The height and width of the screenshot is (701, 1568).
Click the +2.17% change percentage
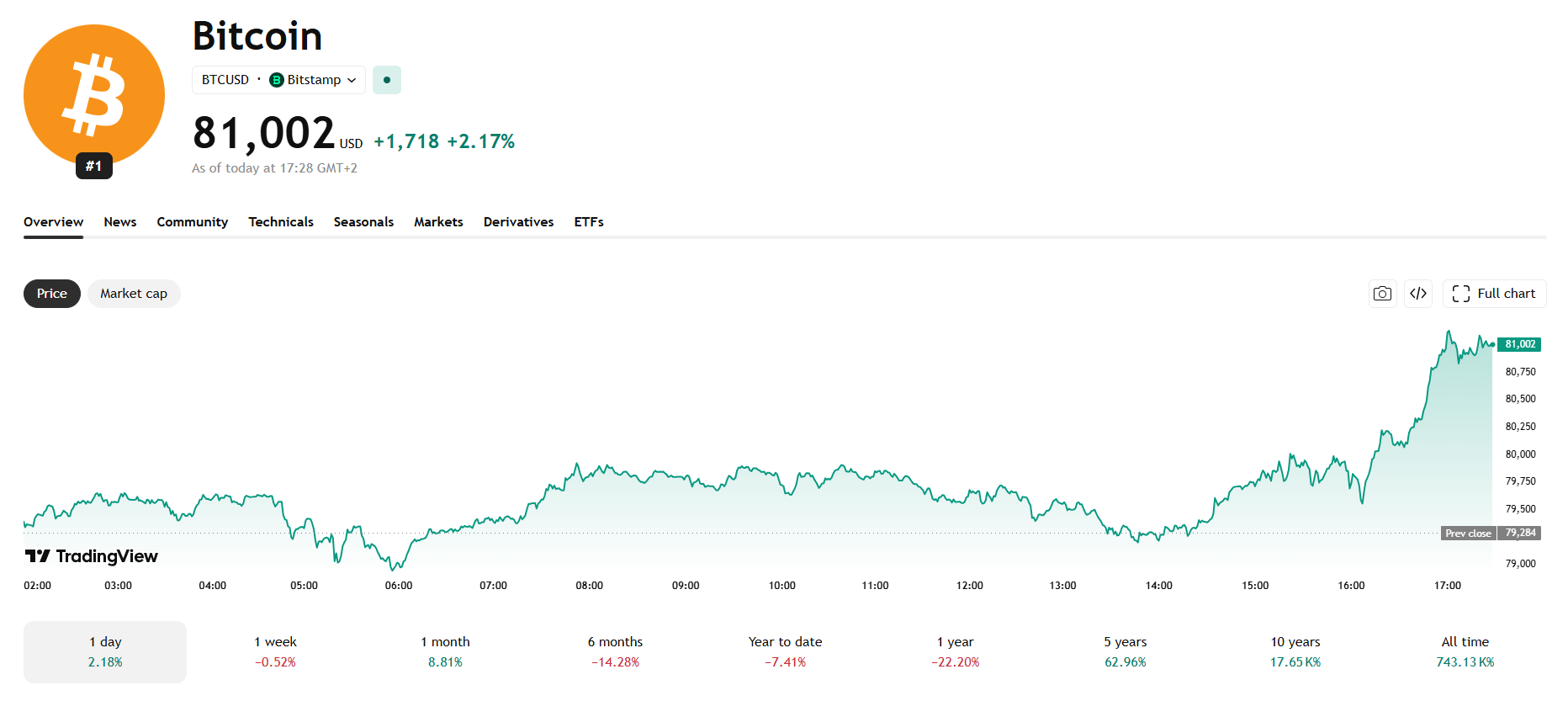[481, 141]
